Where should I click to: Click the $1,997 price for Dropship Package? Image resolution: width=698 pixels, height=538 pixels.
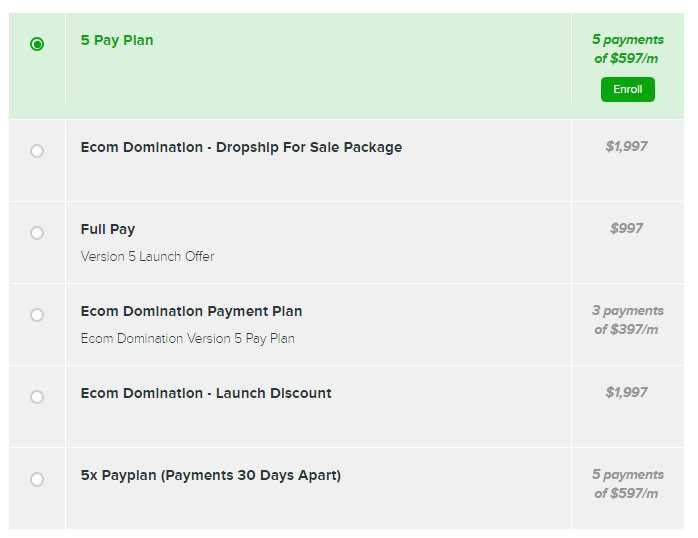(627, 146)
